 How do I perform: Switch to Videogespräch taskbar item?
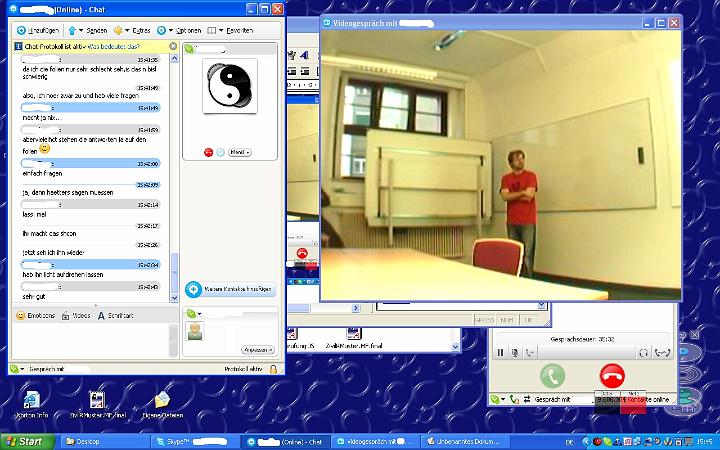pos(374,442)
